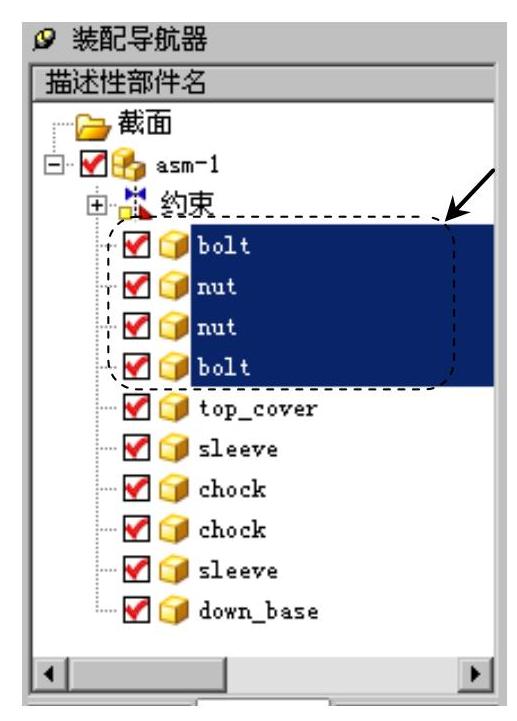Click the top_cover component cube icon
The height and width of the screenshot is (721, 517).
pos(174,408)
